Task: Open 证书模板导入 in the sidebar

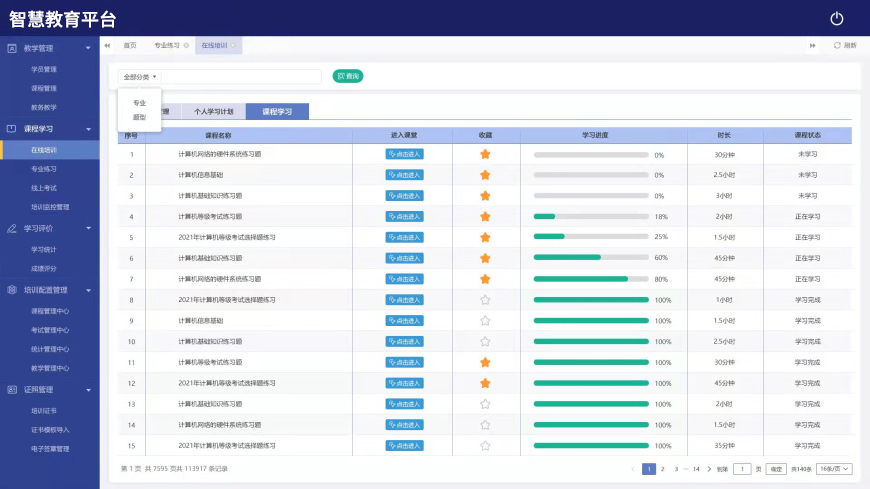Action: [x=50, y=430]
